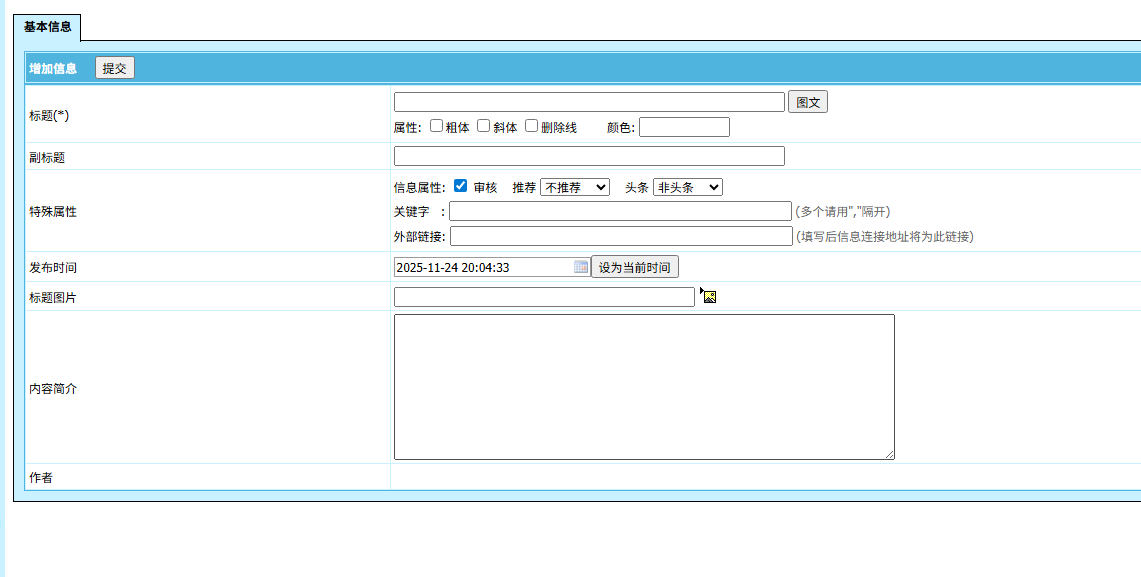1141x577 pixels.
Task: Click the 图文 button next to title
Action: (807, 102)
